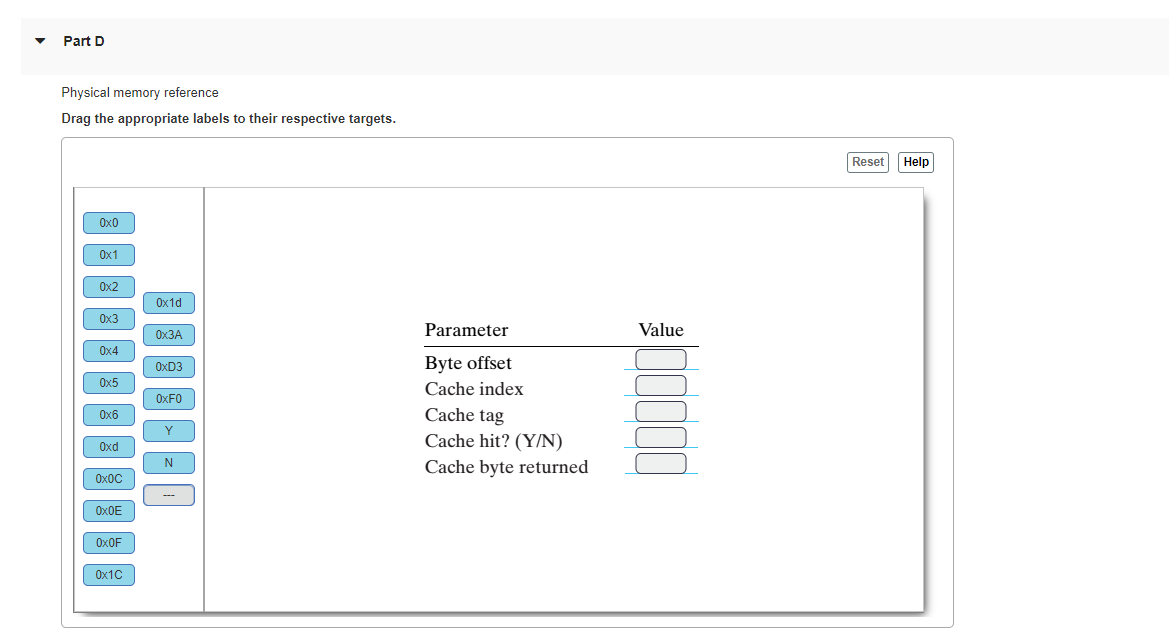
Task: Select the 0x3 draggable label
Action: click(x=108, y=318)
